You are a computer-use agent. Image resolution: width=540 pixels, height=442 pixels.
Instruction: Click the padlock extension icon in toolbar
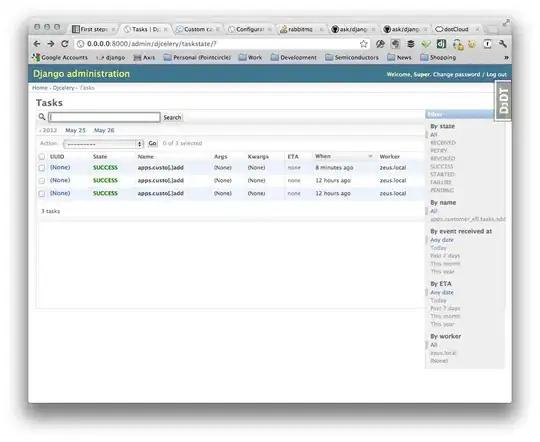click(x=458, y=44)
